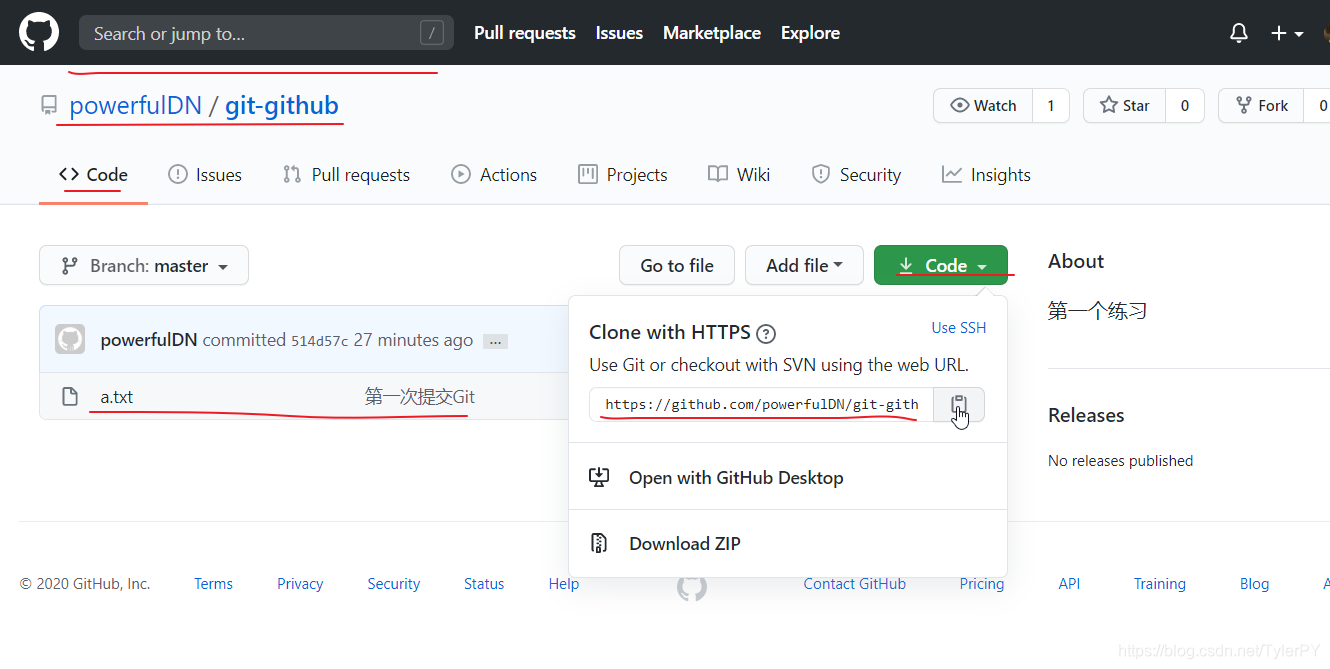Copy clone URL with clipboard icon
Viewport: 1330px width, 669px height.
tap(959, 405)
